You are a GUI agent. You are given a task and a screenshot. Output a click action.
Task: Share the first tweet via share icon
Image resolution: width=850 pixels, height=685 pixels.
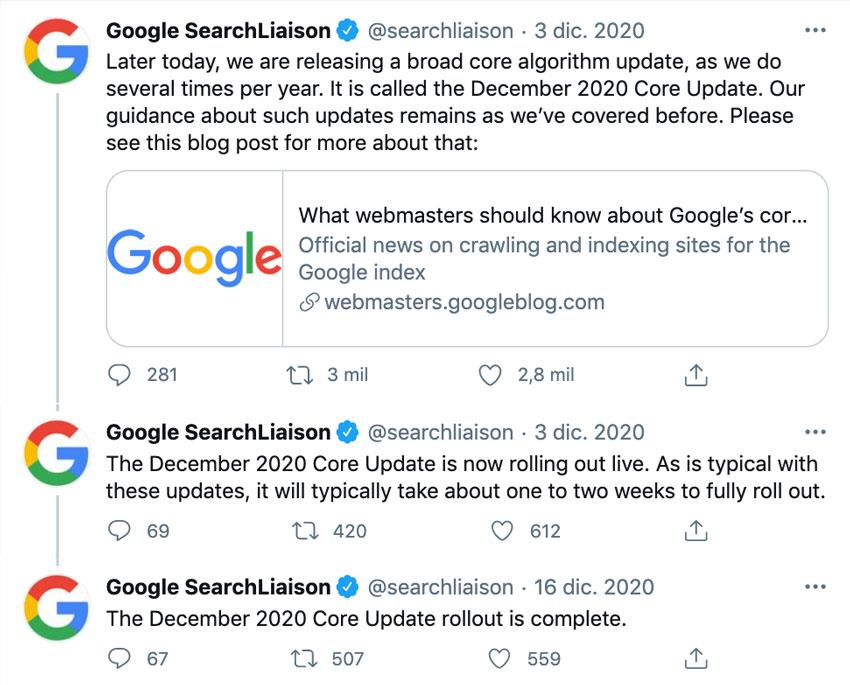click(x=696, y=375)
